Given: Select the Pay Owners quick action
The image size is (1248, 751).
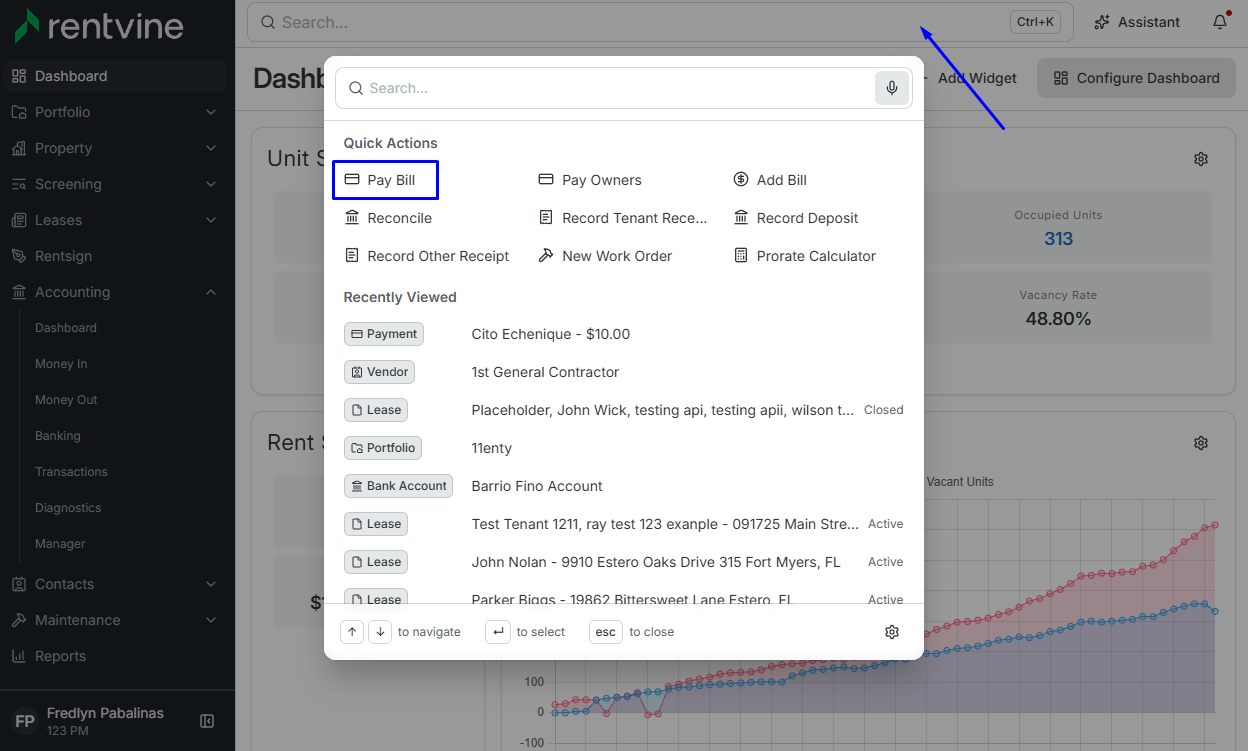Looking at the screenshot, I should pyautogui.click(x=590, y=180).
